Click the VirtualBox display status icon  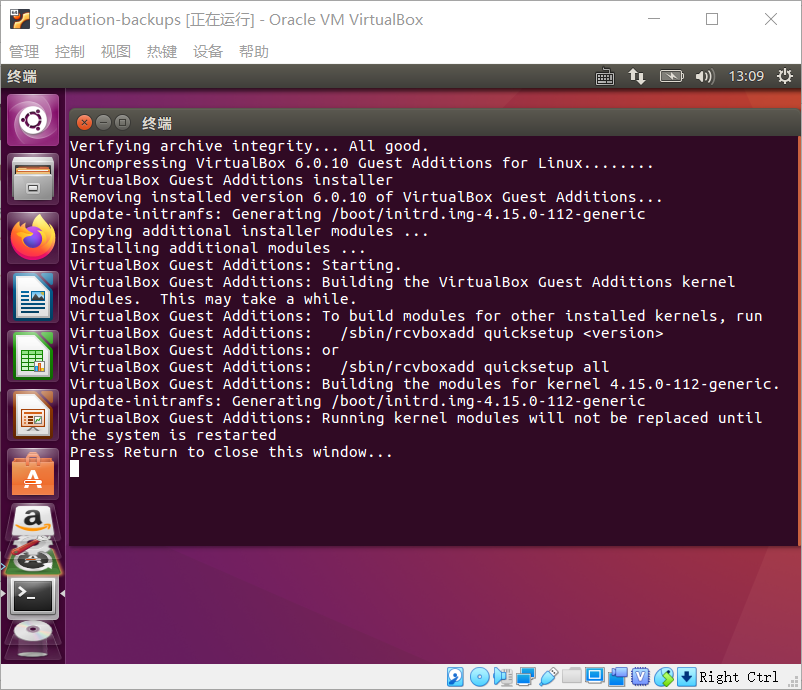click(x=595, y=676)
